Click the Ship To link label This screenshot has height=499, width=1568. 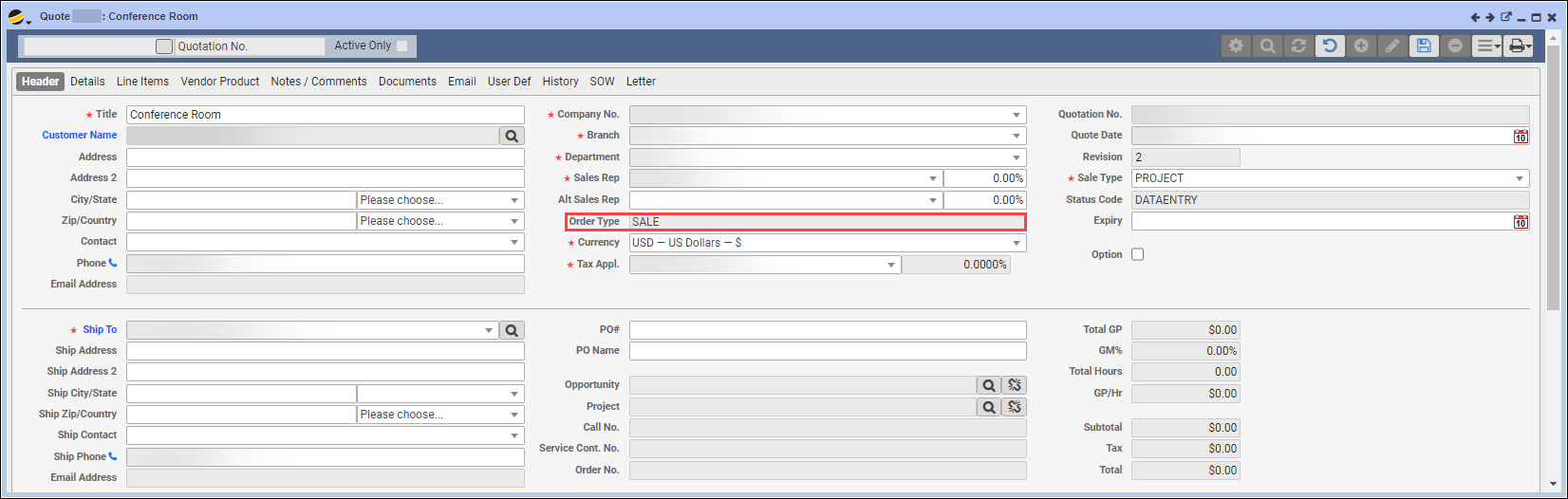[100, 330]
